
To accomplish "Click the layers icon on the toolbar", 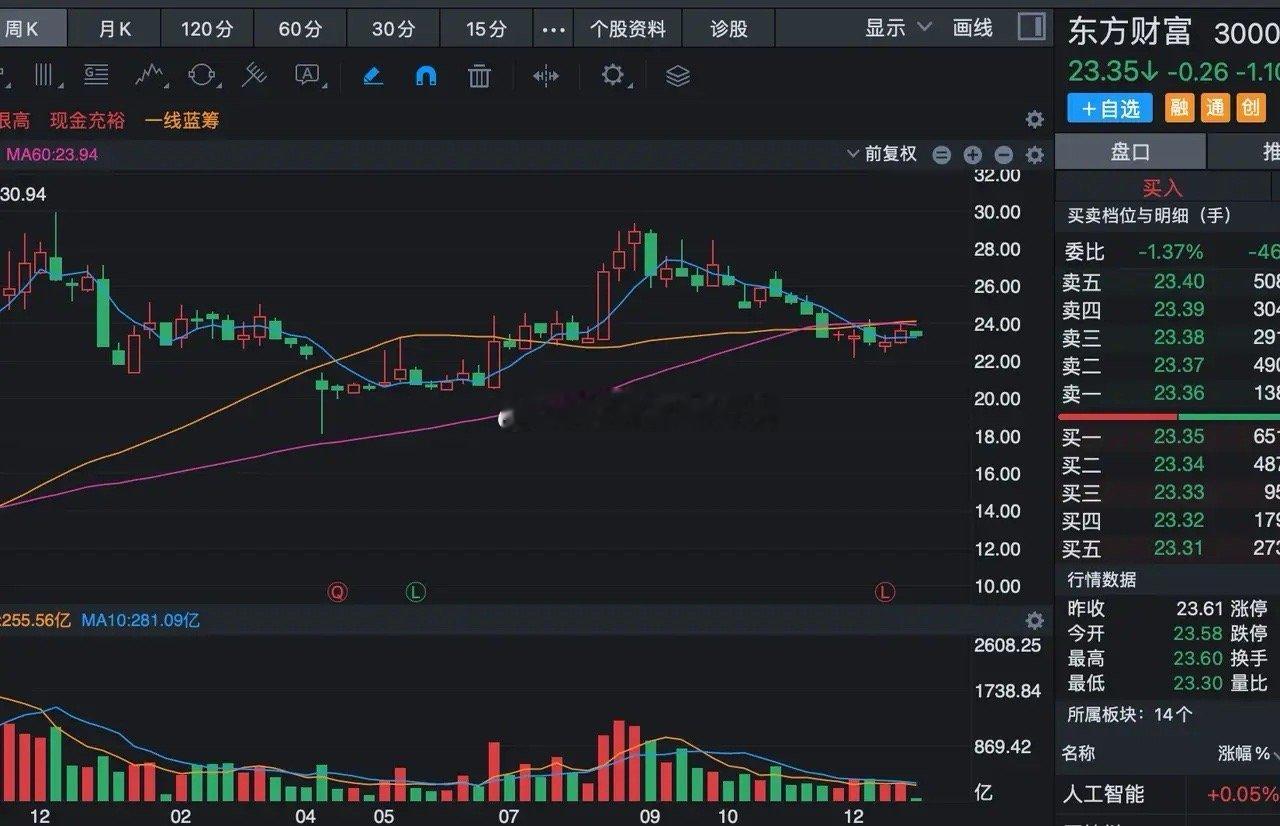I will point(678,75).
